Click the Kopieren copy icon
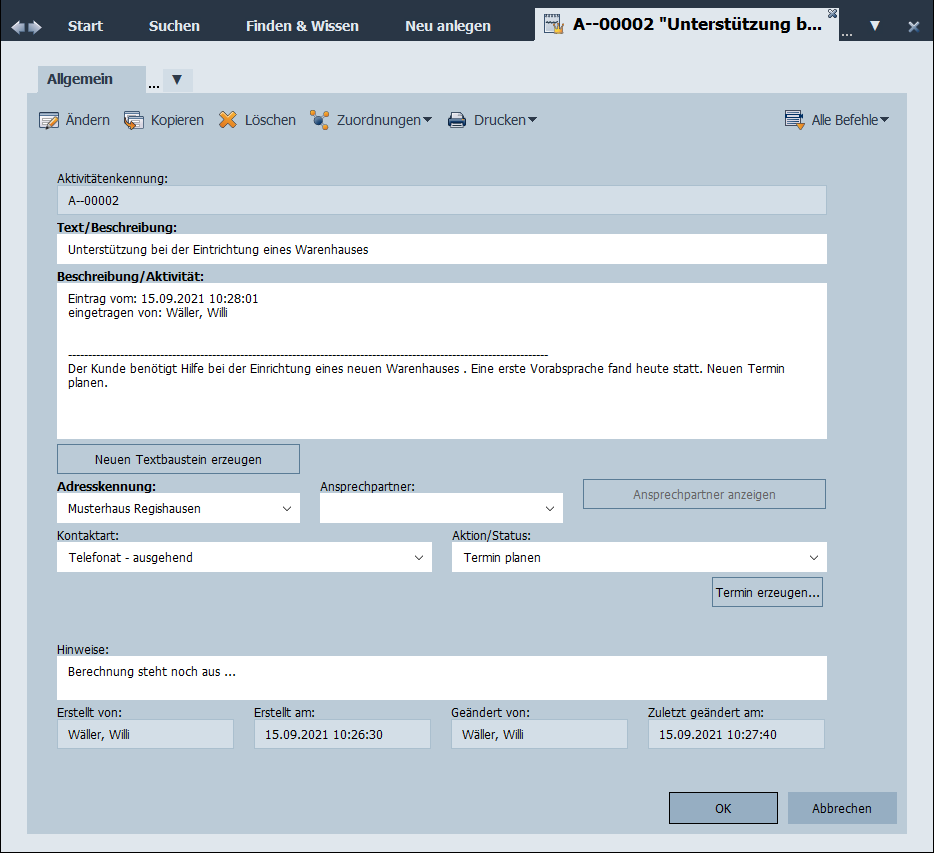This screenshot has width=934, height=853. click(134, 120)
